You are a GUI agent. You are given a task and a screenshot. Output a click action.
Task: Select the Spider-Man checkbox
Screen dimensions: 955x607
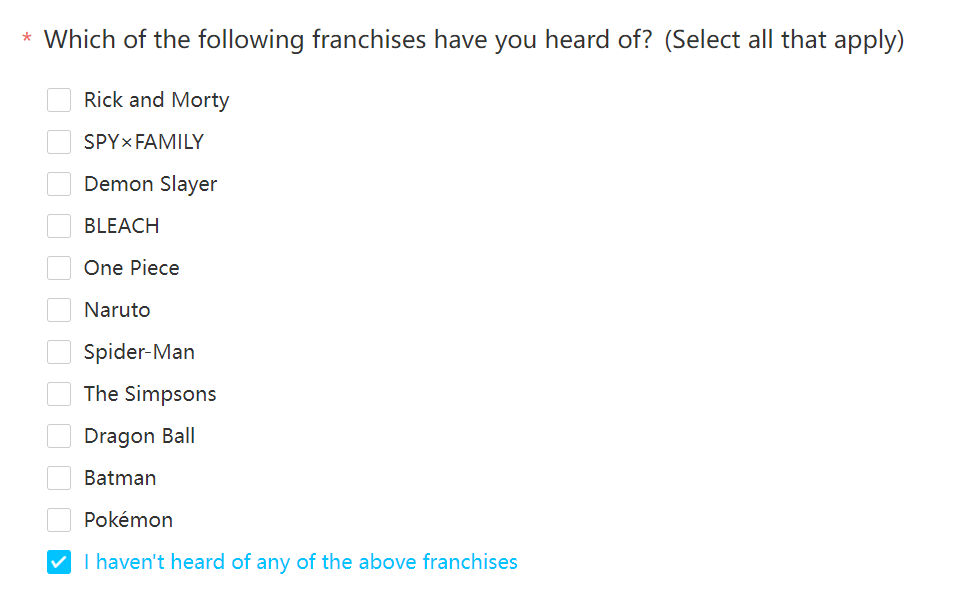pos(59,352)
